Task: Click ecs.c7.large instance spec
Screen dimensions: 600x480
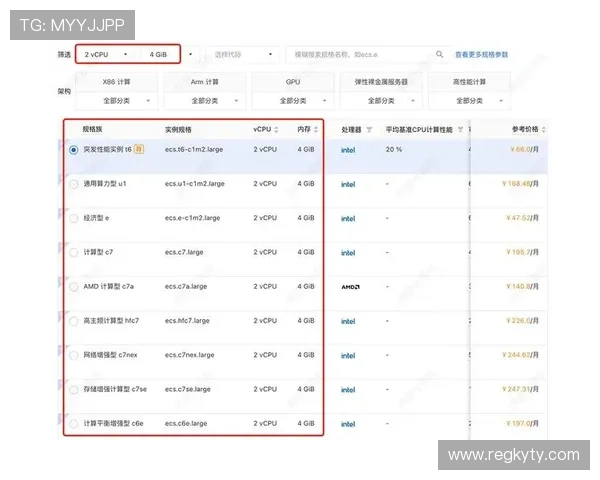Action: 184,252
